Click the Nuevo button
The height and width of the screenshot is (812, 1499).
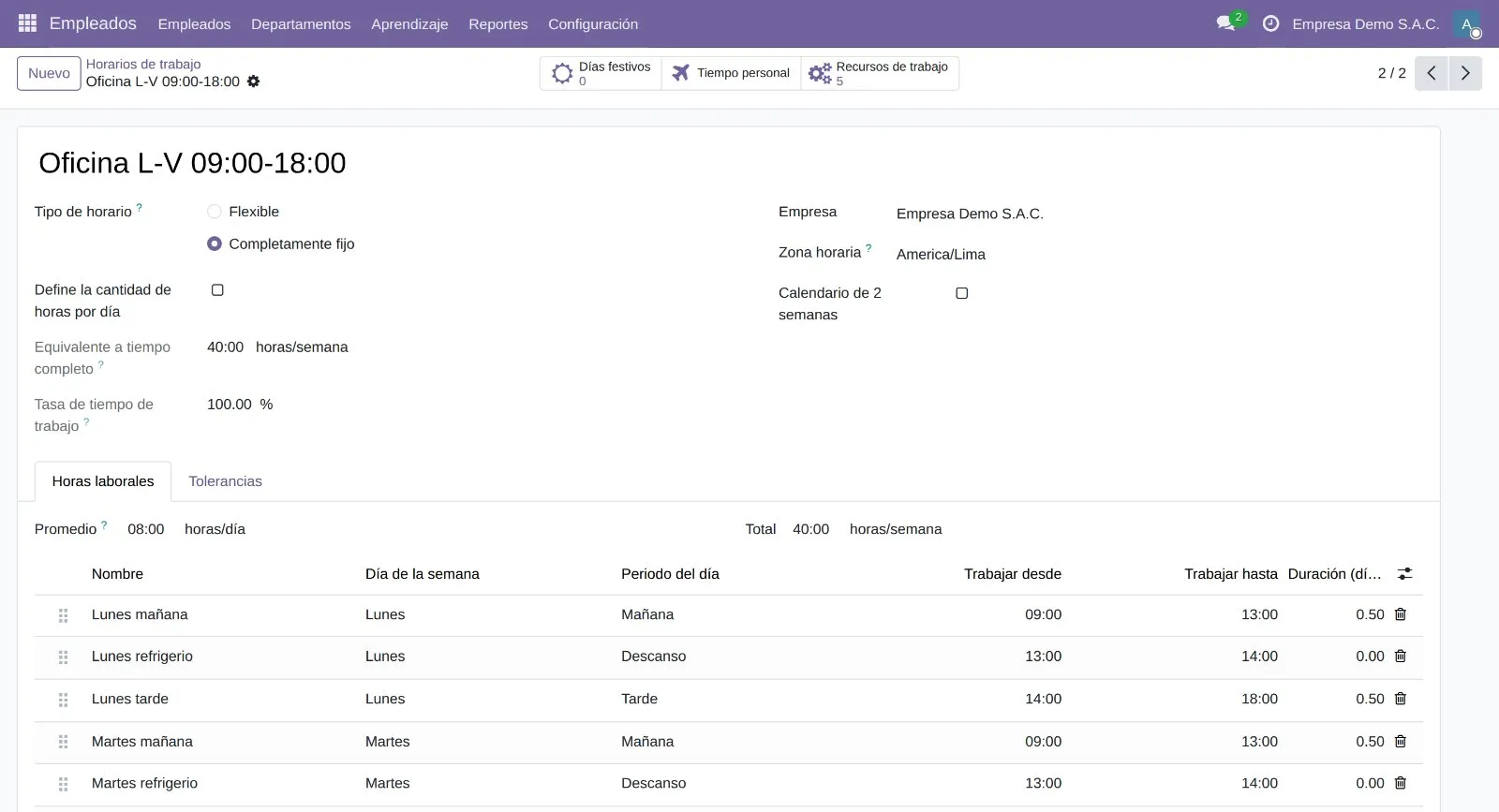click(x=49, y=73)
